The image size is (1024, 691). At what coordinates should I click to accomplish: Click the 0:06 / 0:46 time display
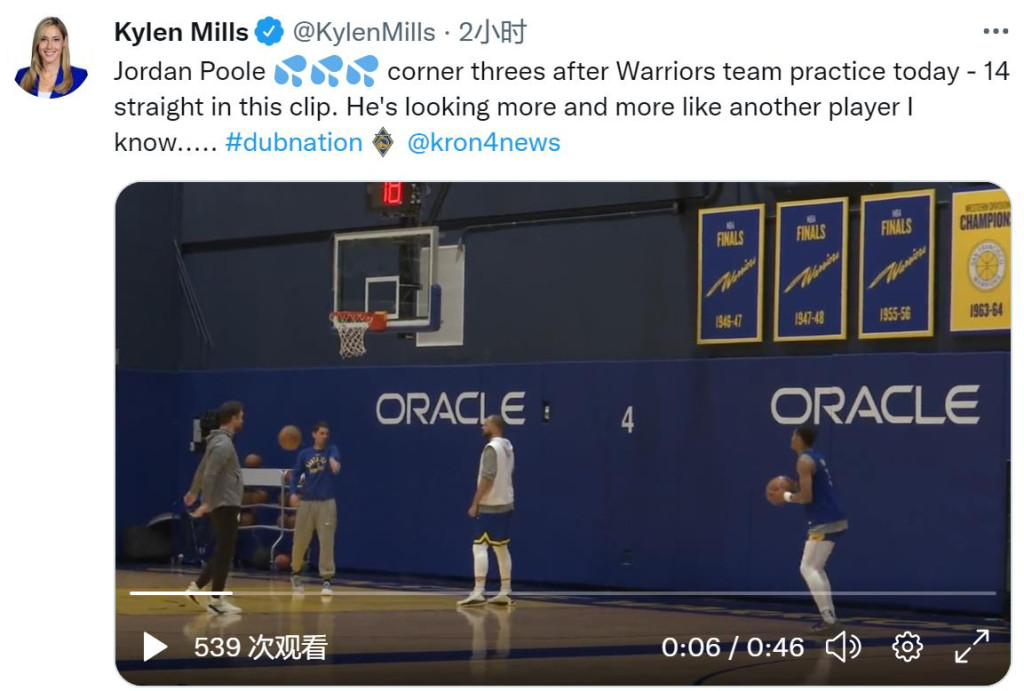732,647
